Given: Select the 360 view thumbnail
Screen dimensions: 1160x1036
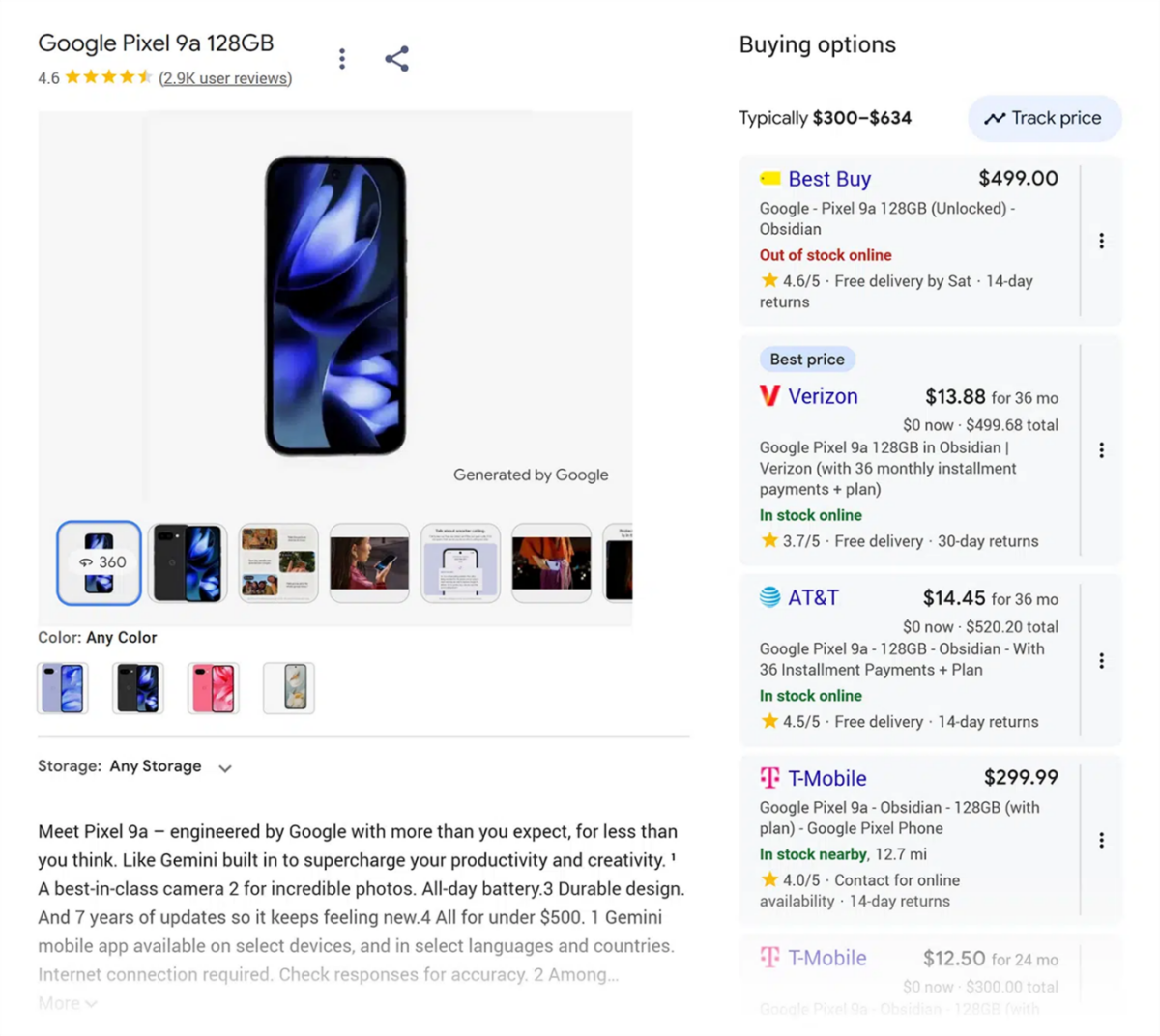Looking at the screenshot, I should click(99, 562).
